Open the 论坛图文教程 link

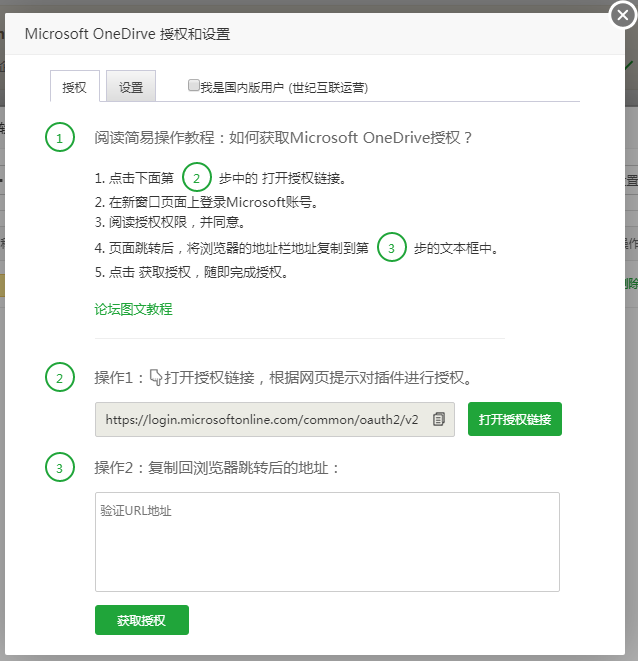(x=133, y=309)
